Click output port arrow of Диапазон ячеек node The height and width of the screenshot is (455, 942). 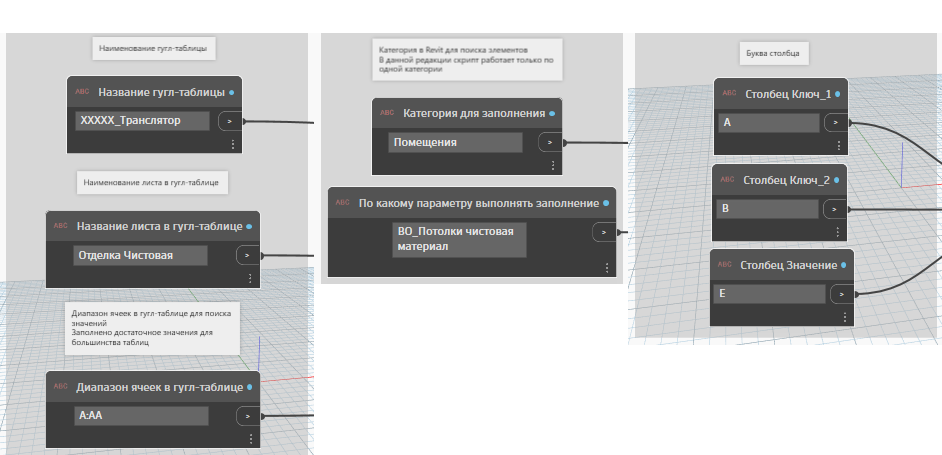[246, 415]
